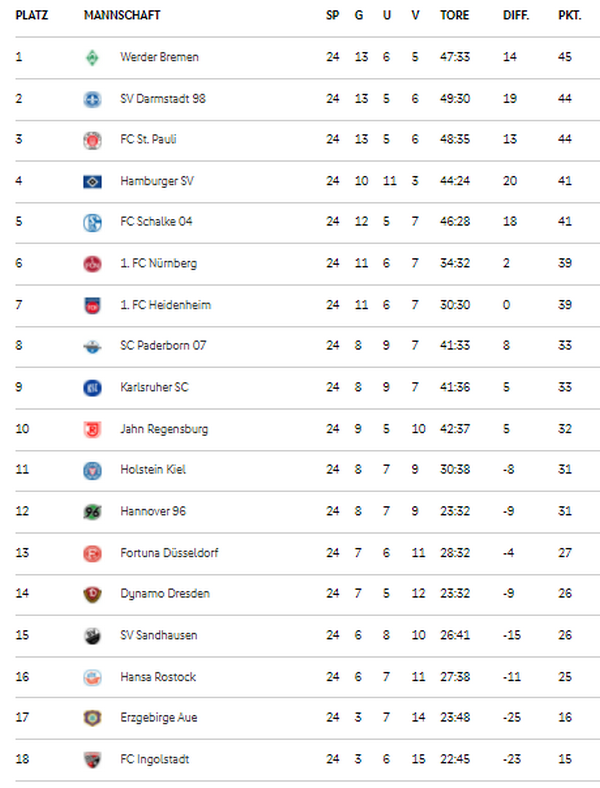
Task: Click the SV Darmstadt 98 logo
Action: pos(92,100)
